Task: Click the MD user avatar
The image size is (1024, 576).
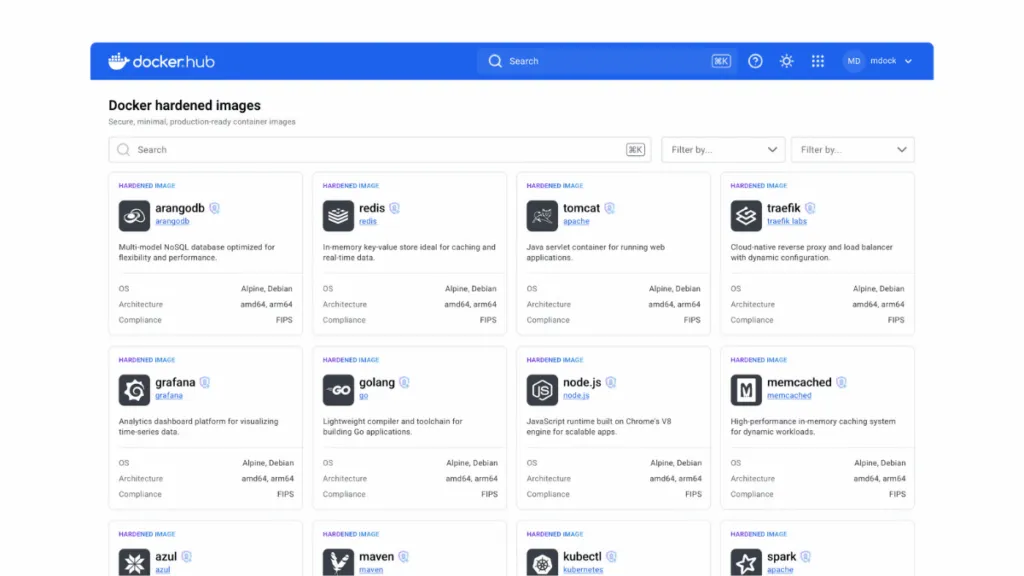Action: (854, 61)
